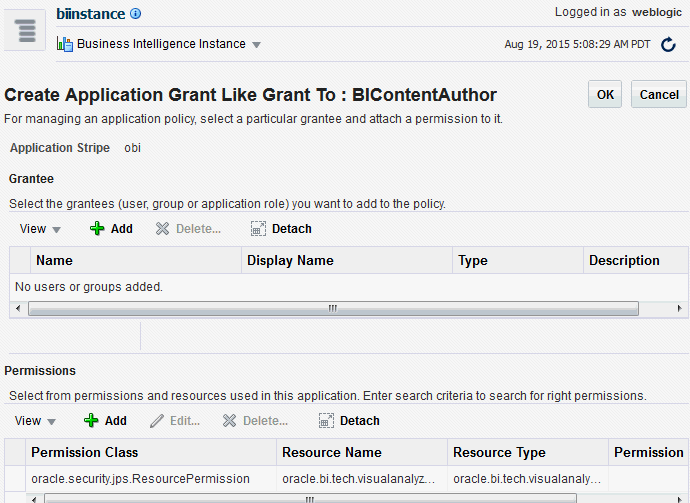Click the biinstance info icon
690x503 pixels.
[x=136, y=14]
